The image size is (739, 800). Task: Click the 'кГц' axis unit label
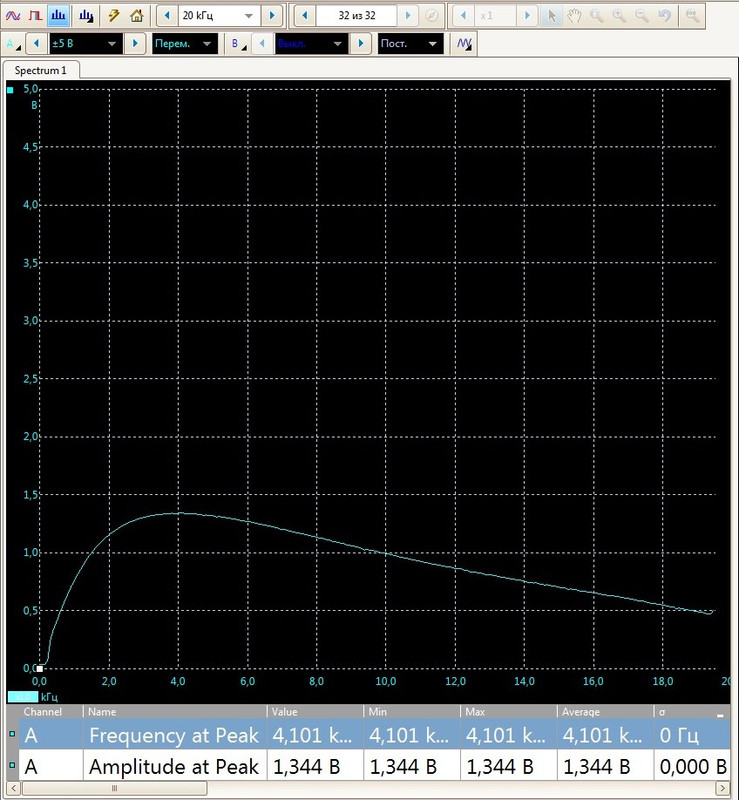coord(49,697)
